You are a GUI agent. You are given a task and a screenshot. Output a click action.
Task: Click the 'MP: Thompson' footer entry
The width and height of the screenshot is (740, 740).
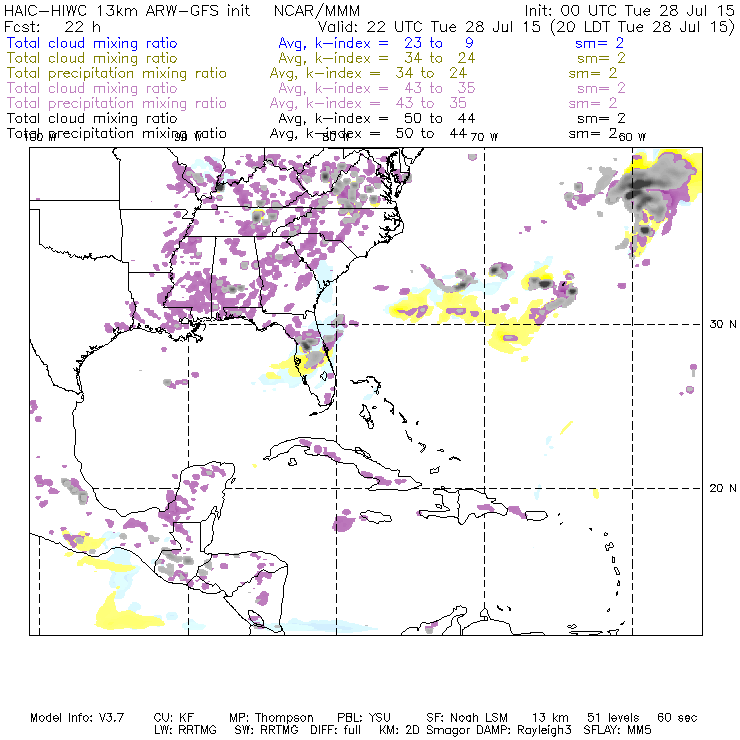click(x=271, y=718)
